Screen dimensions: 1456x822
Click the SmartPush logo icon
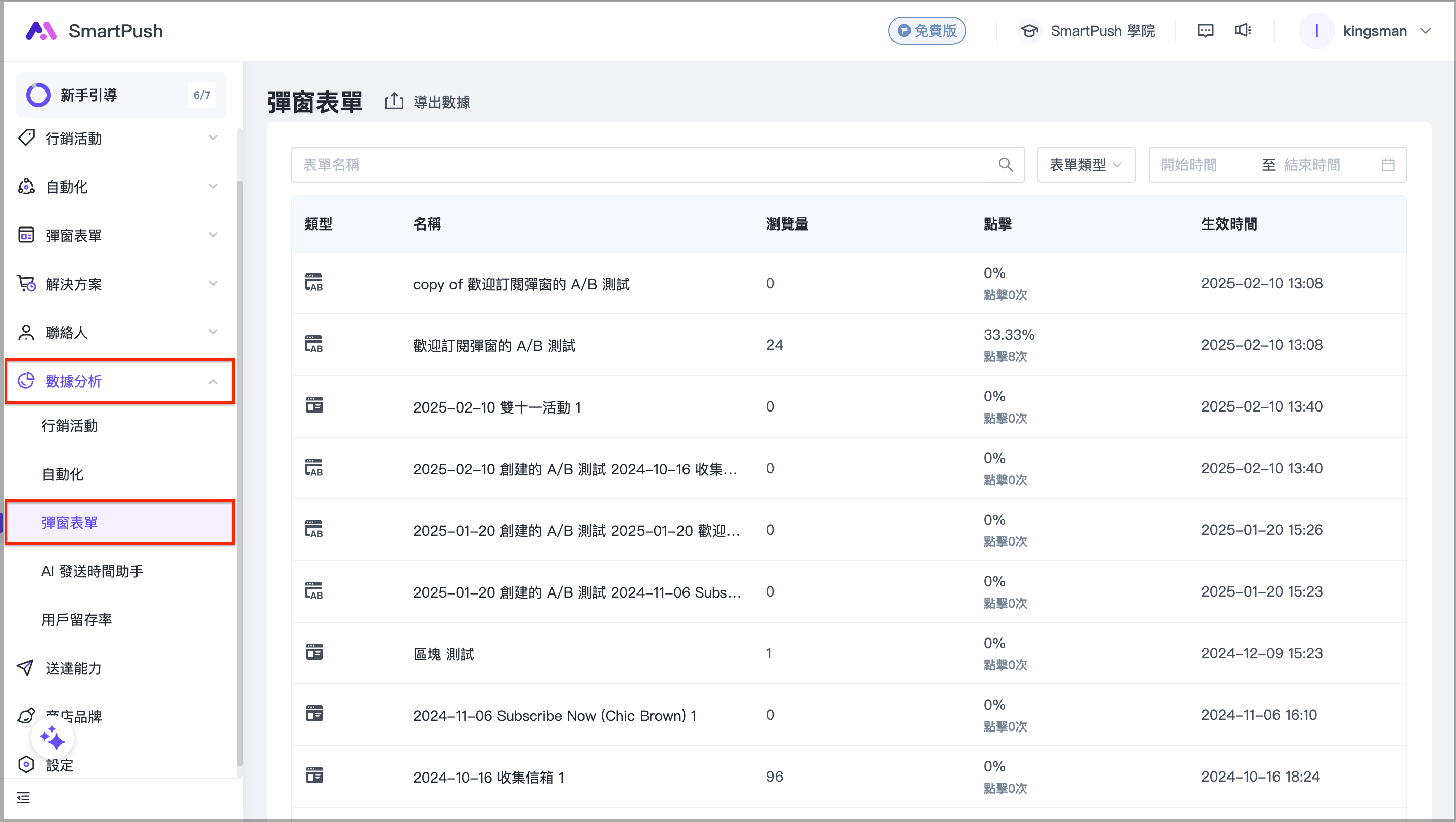click(40, 31)
